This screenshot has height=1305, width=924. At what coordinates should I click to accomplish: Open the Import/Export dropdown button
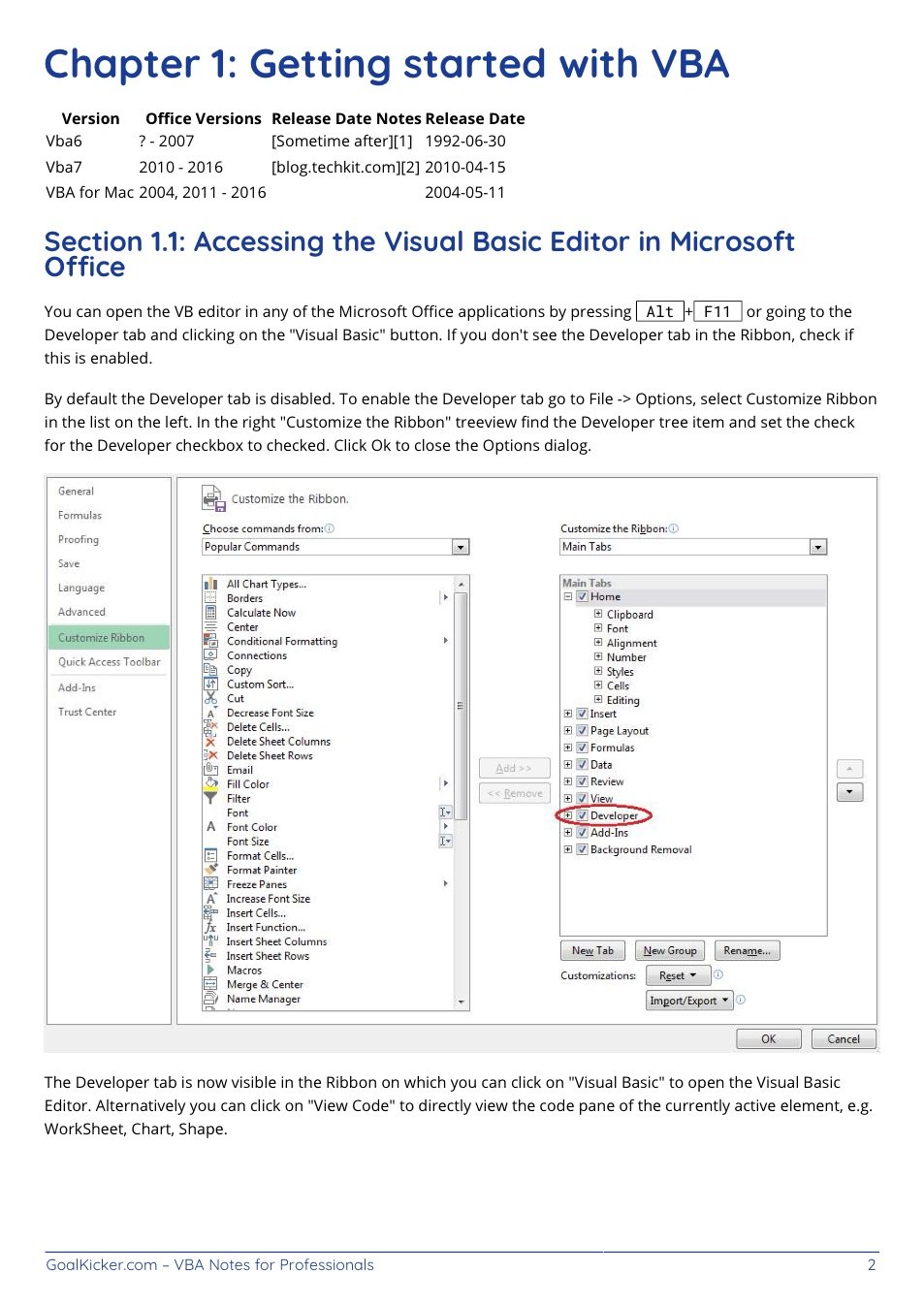point(689,1001)
